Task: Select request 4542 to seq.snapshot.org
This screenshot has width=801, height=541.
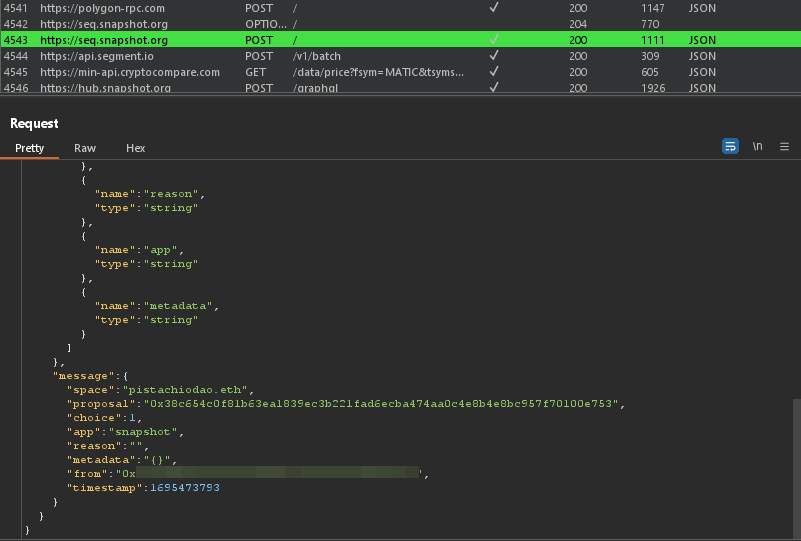Action: (x=104, y=24)
